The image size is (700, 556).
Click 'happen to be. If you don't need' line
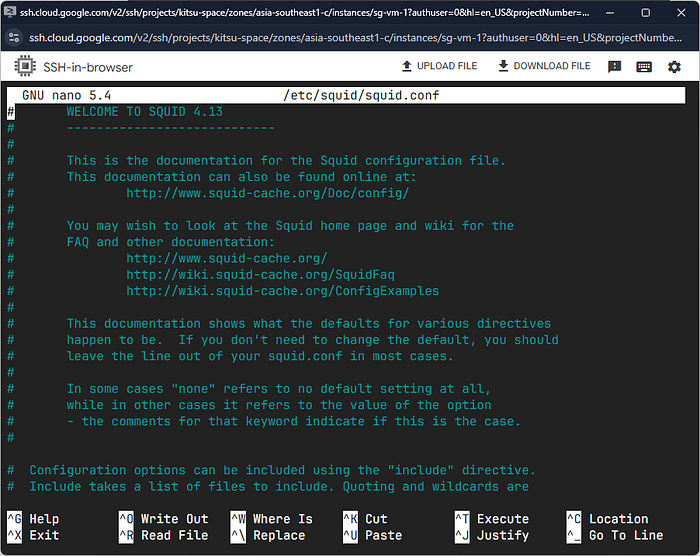[312, 340]
